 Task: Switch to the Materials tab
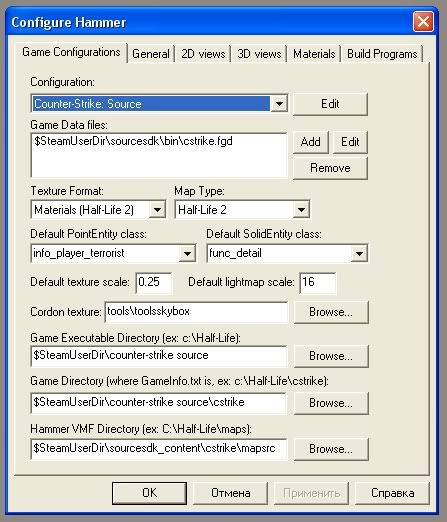[314, 54]
